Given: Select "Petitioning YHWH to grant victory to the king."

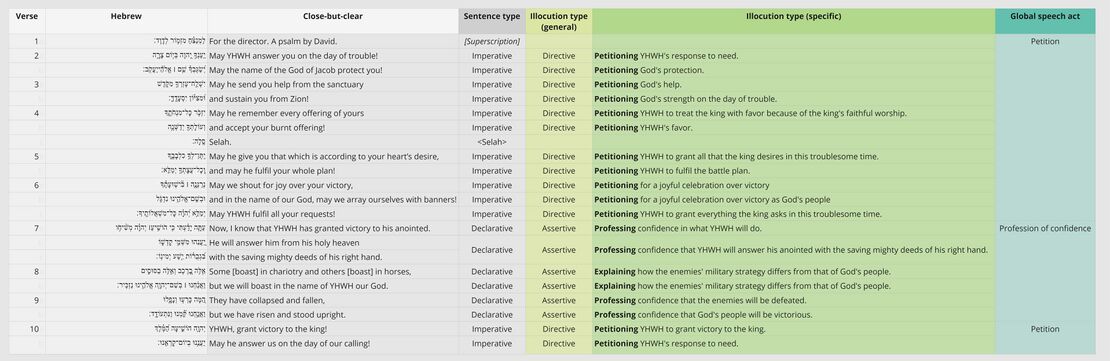Looking at the screenshot, I should (x=680, y=329).
